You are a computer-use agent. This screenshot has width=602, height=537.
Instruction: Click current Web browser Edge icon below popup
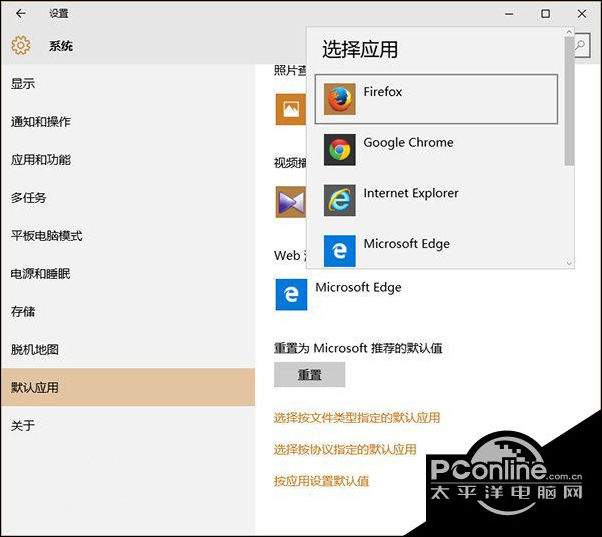tap(291, 294)
